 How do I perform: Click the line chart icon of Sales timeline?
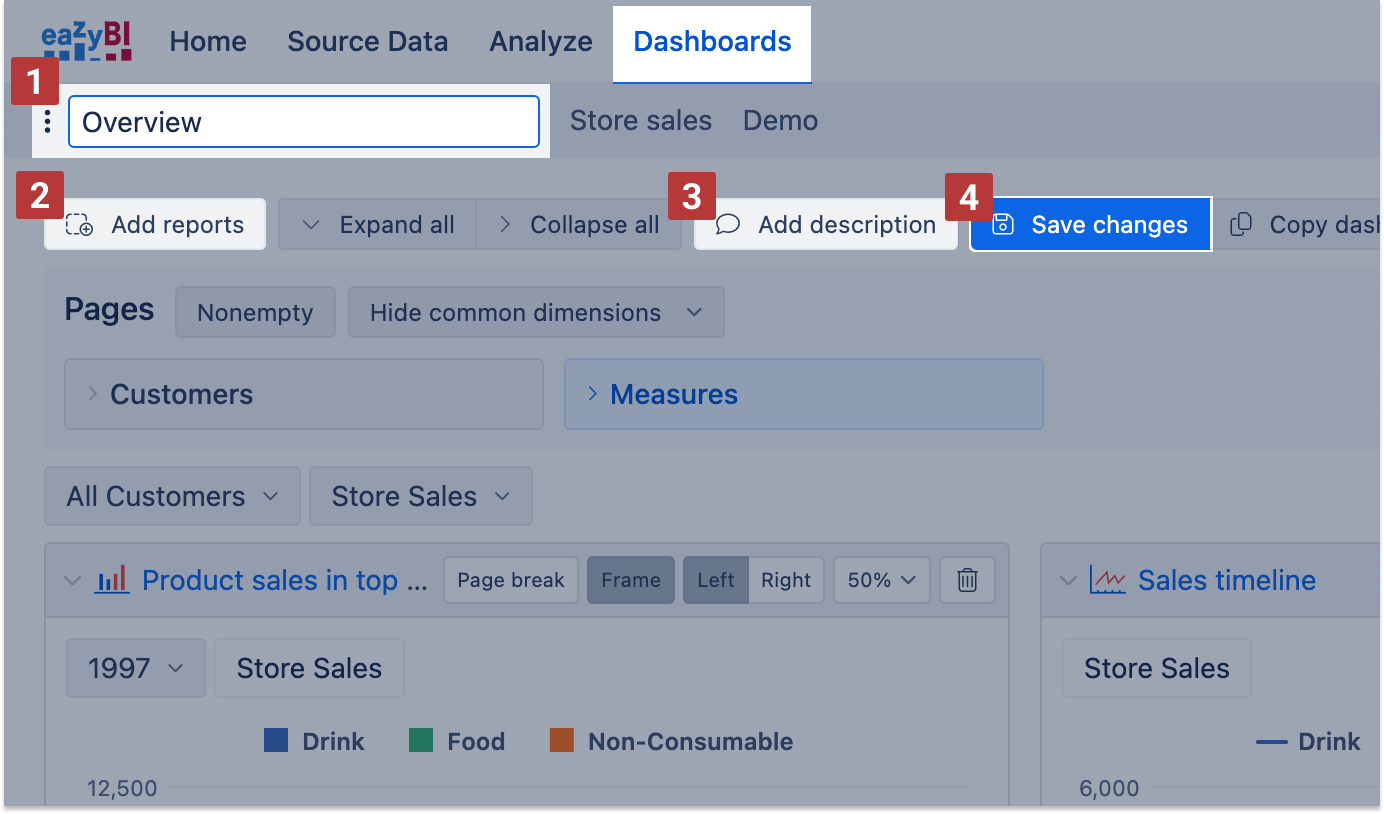point(1108,580)
